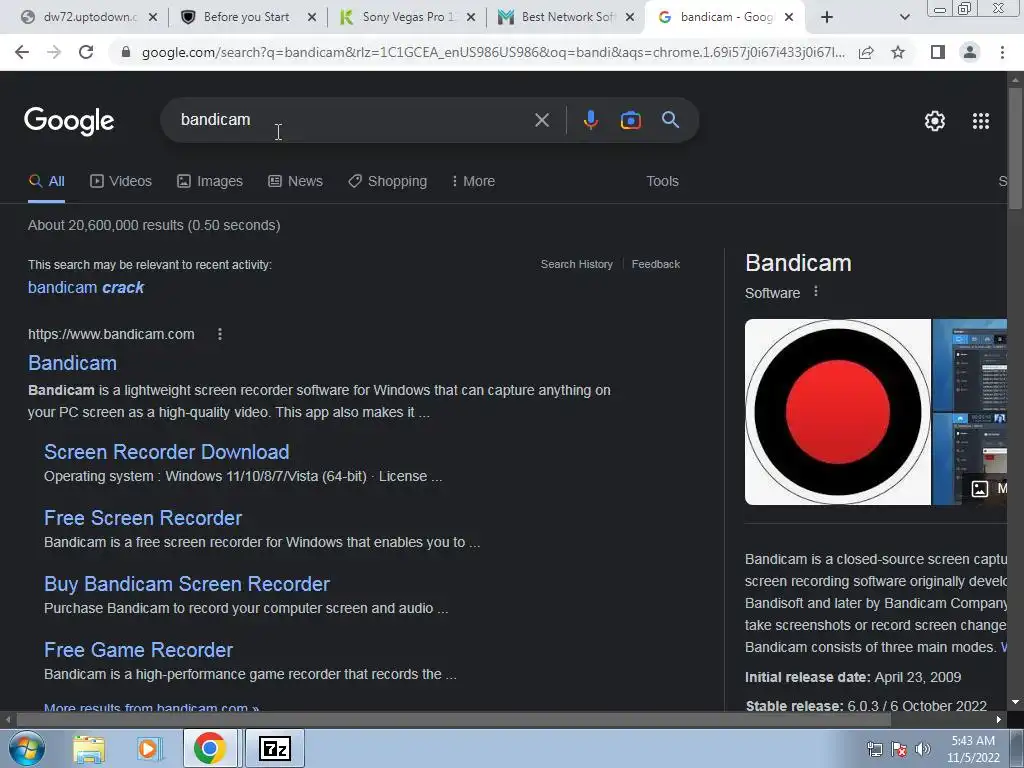The width and height of the screenshot is (1024, 768).
Task: Select the All results filter
Action: pos(46,182)
